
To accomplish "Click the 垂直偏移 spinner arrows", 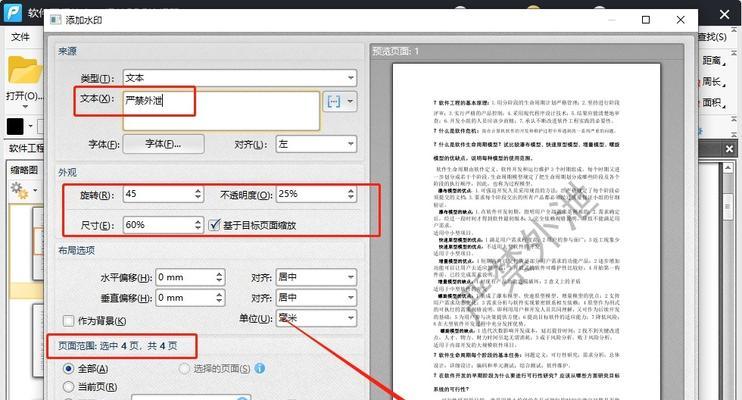I will 219,298.
